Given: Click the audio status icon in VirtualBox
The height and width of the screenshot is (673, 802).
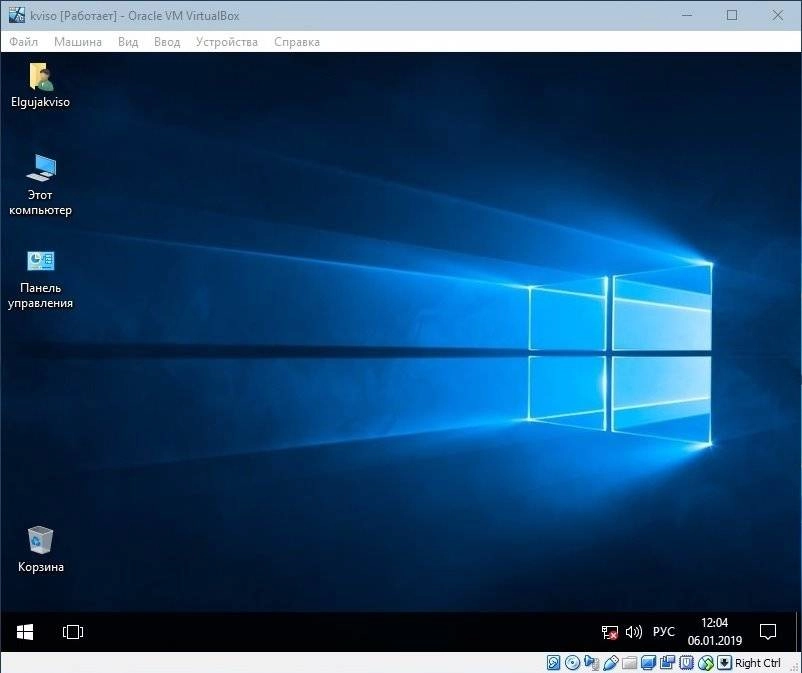Looking at the screenshot, I should point(592,663).
